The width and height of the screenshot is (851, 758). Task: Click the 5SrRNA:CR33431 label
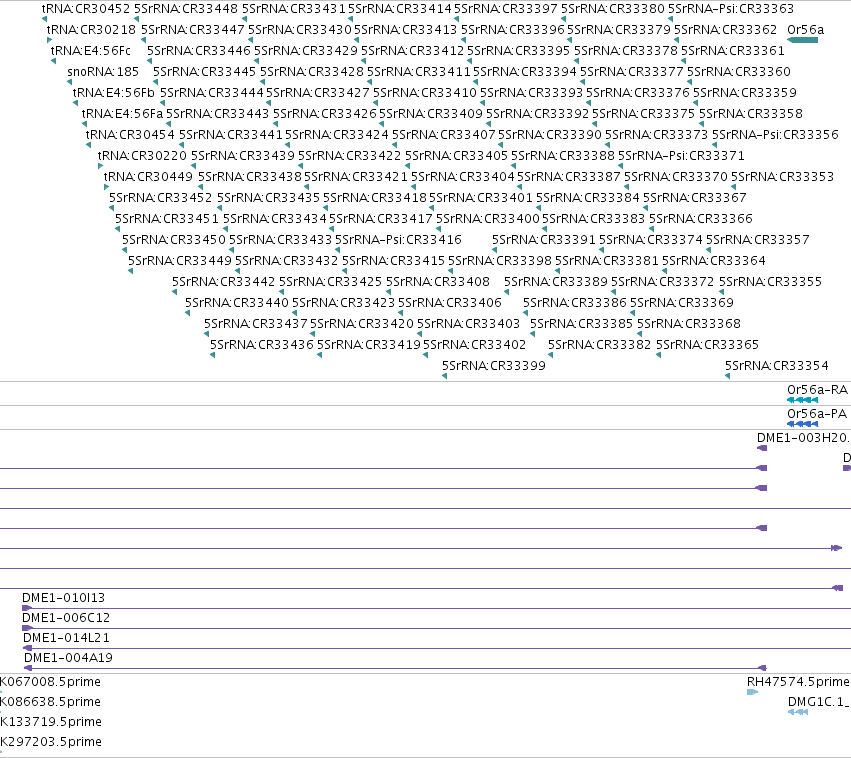point(294,9)
